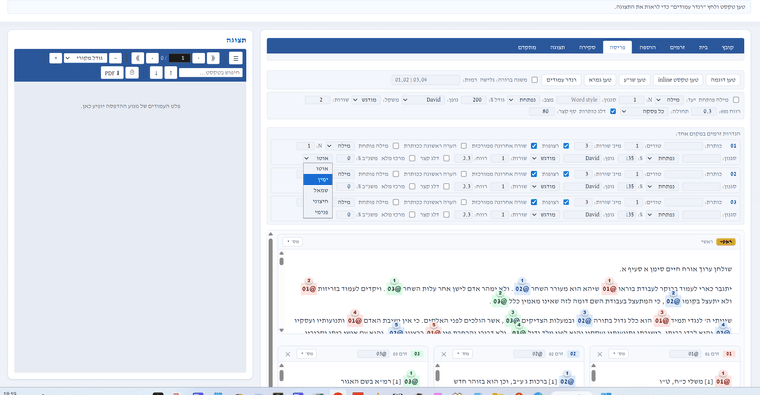760x395 pixels.
Task: Enable הערה ראשונה ככותרת in stream 01 row
Action: (x=464, y=146)
